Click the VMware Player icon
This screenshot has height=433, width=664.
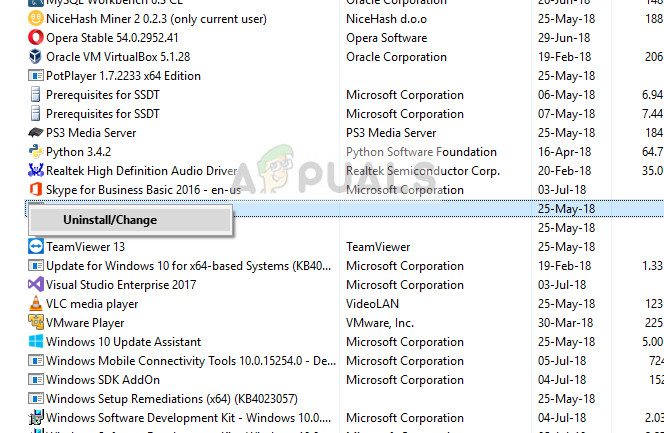coord(36,323)
